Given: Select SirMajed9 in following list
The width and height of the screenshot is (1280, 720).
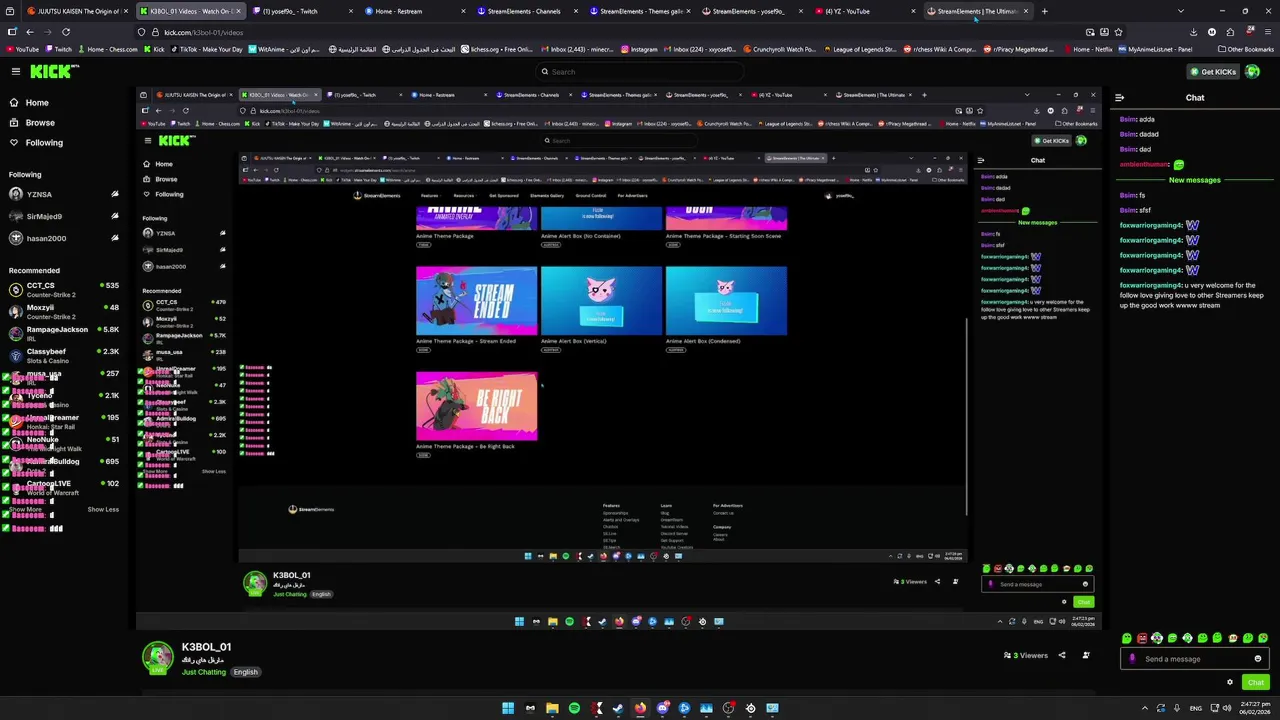Looking at the screenshot, I should tap(62, 216).
